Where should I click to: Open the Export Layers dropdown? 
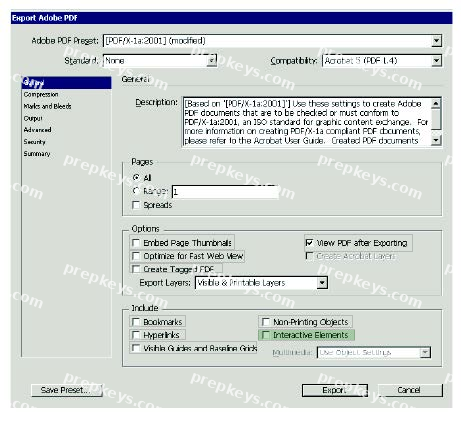[322, 283]
